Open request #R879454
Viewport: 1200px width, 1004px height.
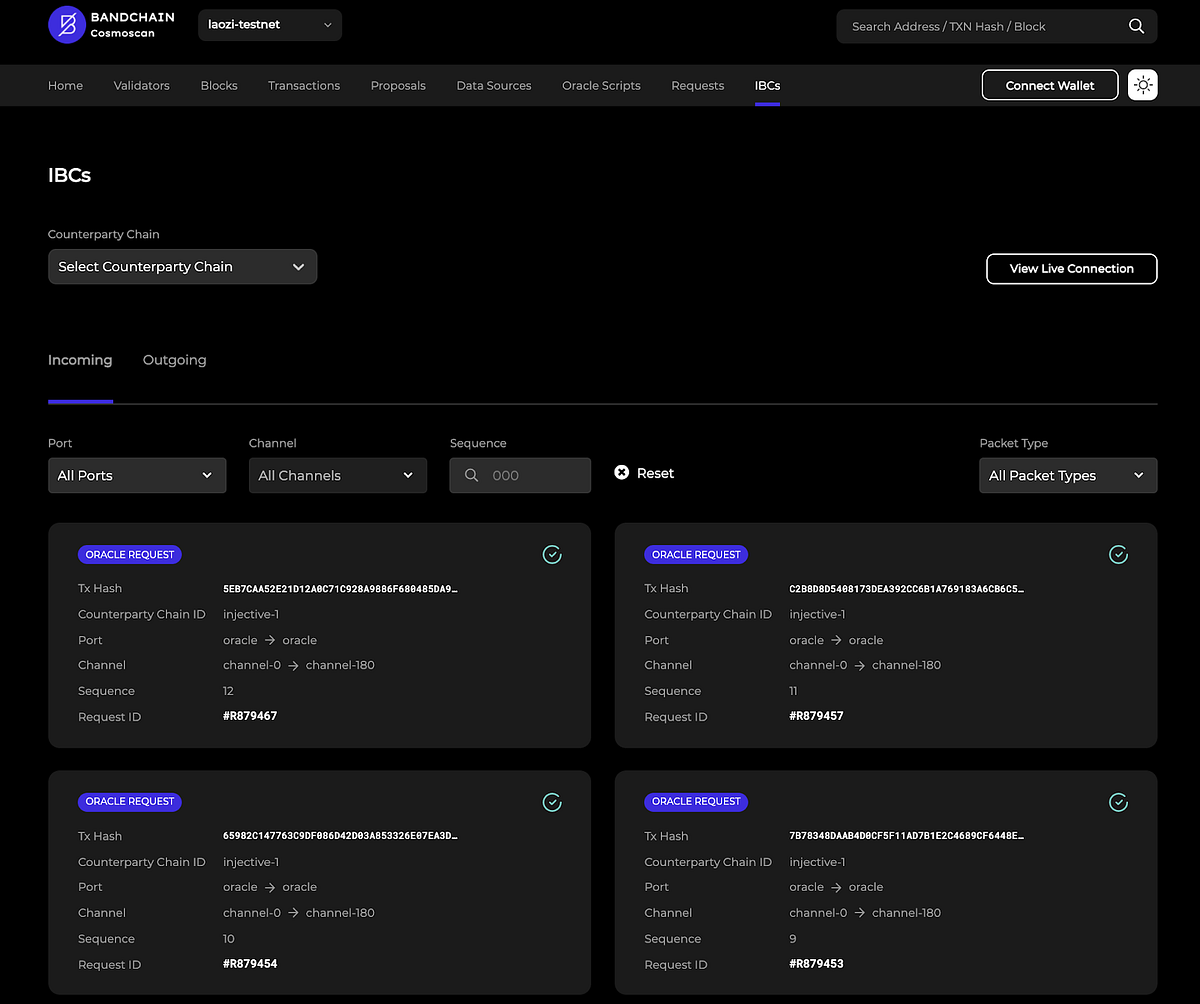click(250, 964)
